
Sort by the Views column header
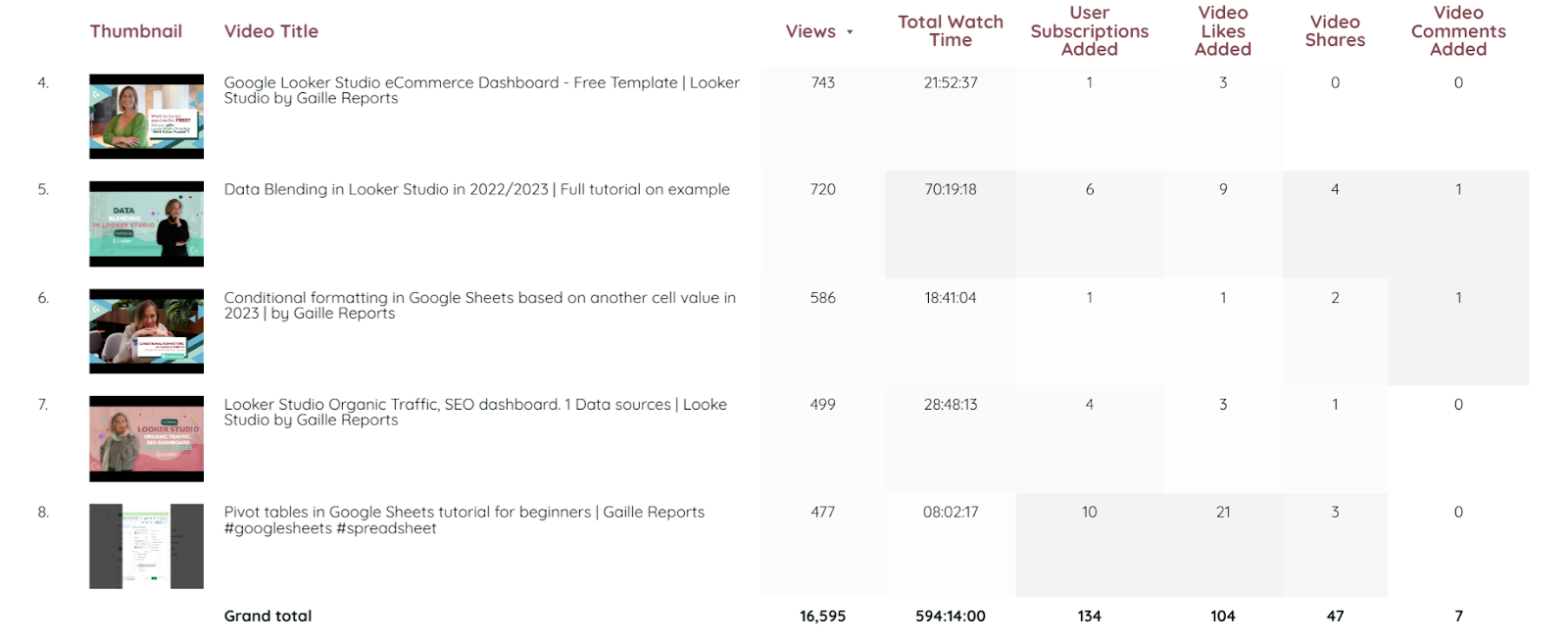810,31
